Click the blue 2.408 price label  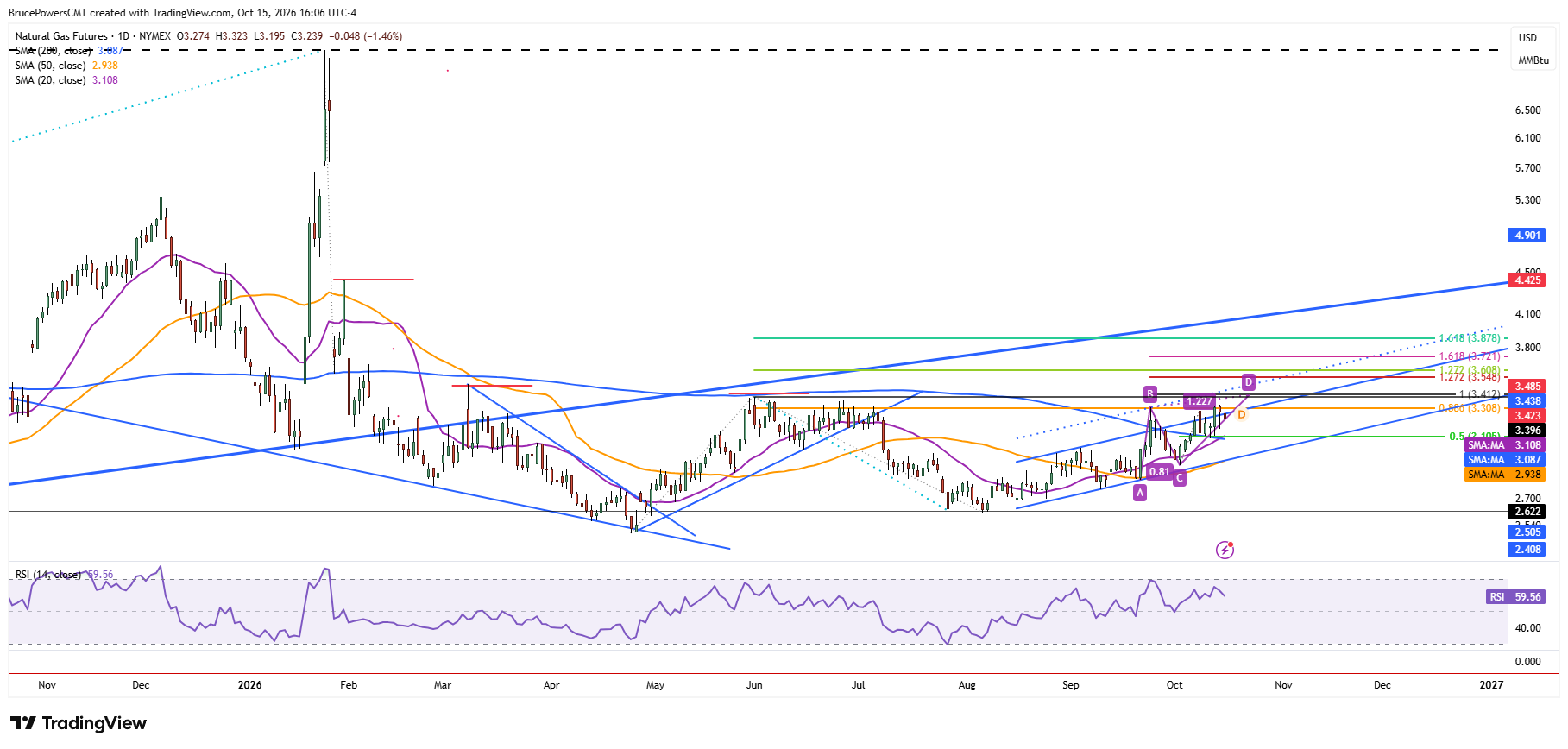[x=1526, y=550]
